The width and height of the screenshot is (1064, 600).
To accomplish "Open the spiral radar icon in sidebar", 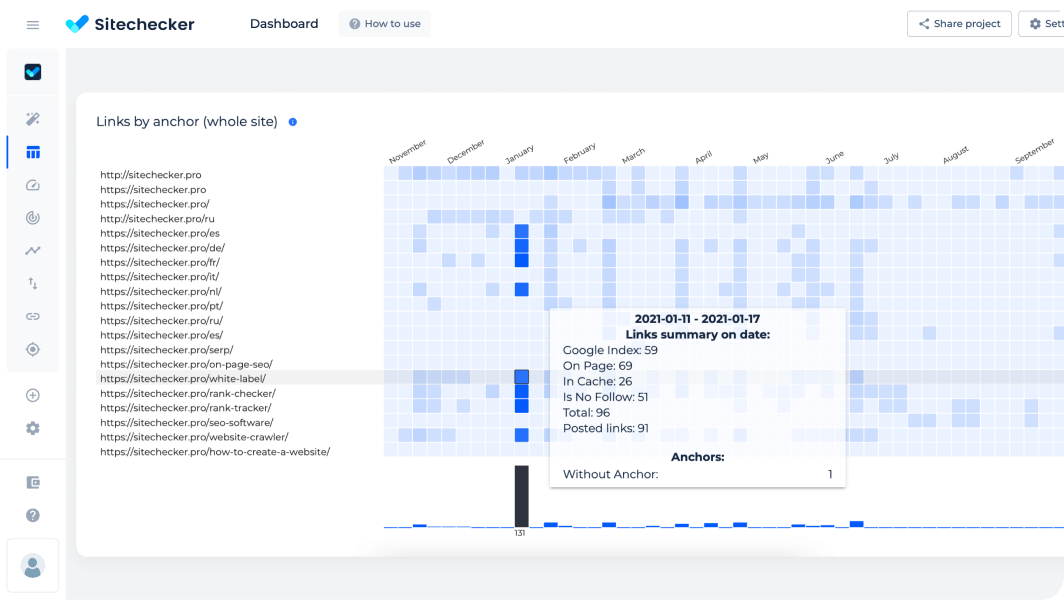I will [x=33, y=218].
